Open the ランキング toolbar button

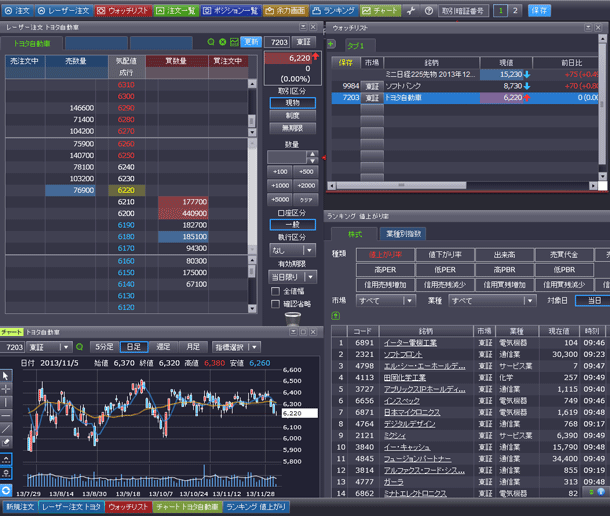click(334, 11)
